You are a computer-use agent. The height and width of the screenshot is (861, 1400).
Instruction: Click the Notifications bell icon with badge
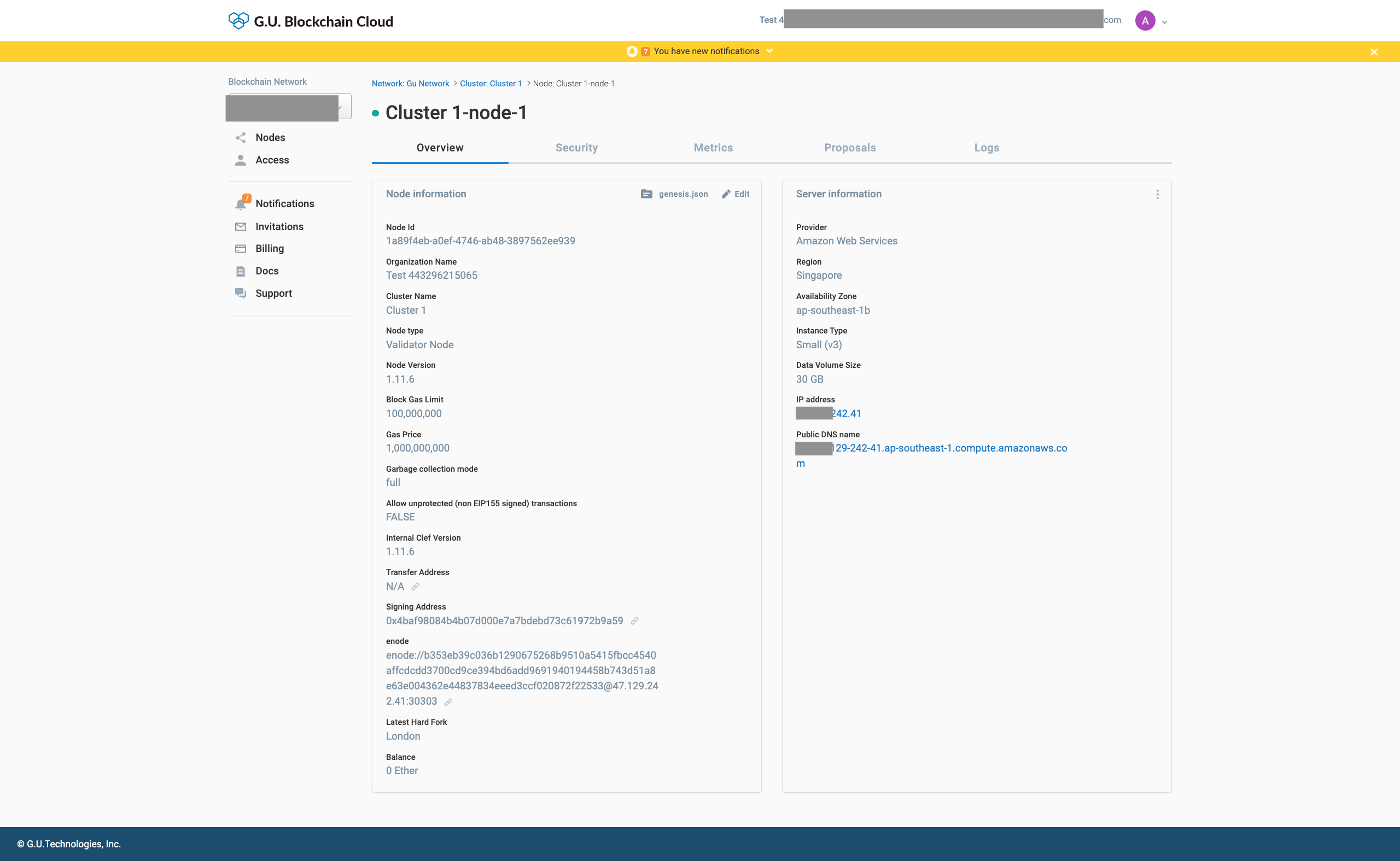coord(242,203)
